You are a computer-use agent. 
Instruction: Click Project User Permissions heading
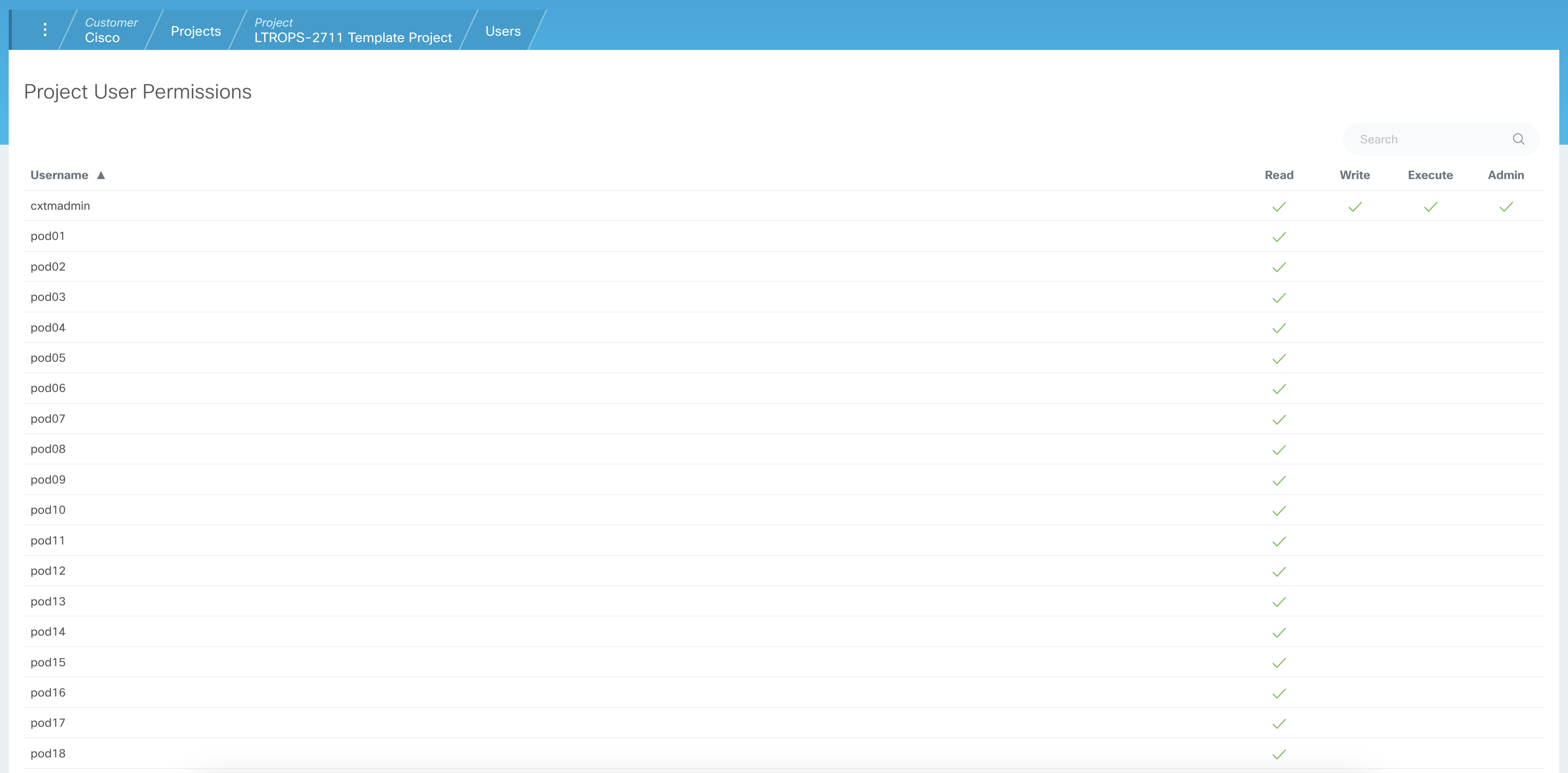pos(137,92)
